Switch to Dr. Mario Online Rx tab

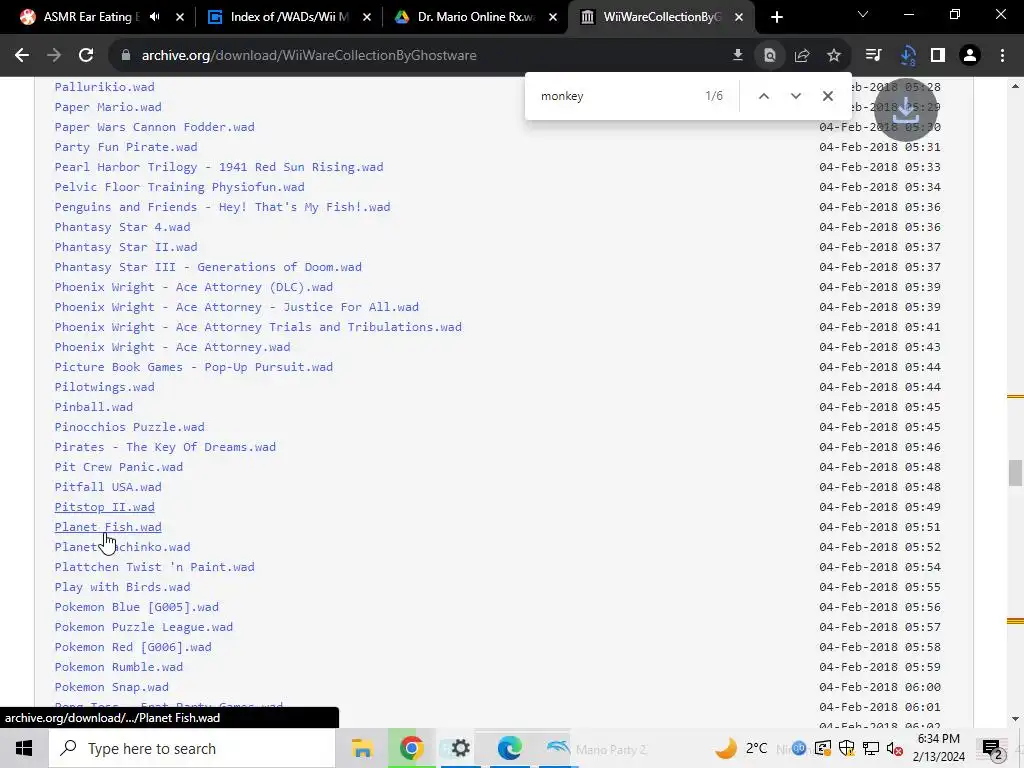pyautogui.click(x=475, y=17)
